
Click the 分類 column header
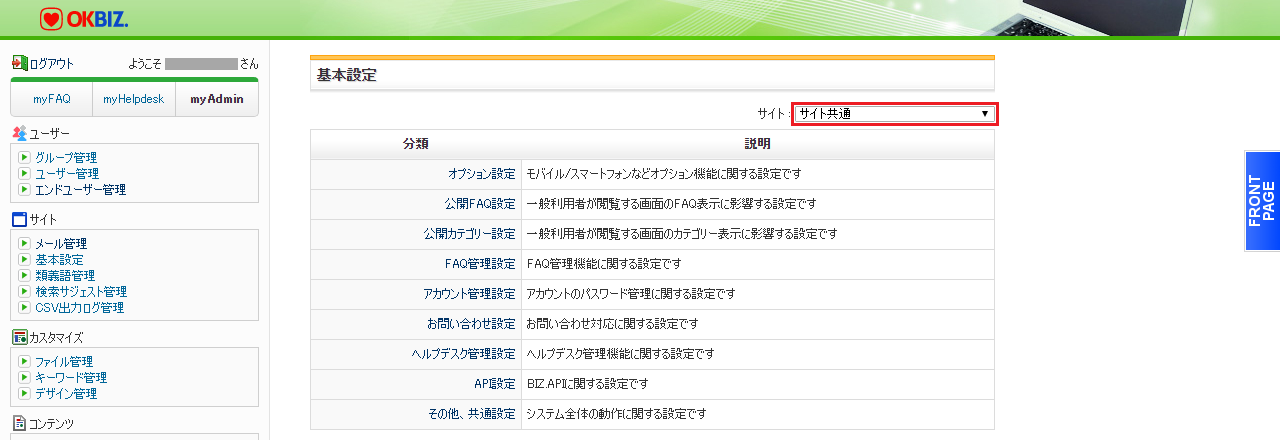coord(416,144)
